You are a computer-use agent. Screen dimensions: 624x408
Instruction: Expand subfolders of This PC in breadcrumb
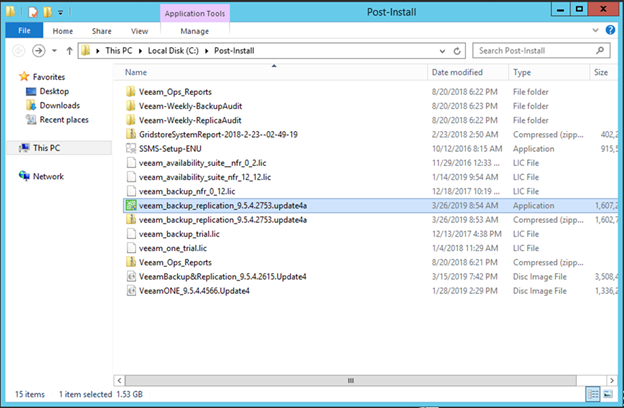pyautogui.click(x=140, y=51)
